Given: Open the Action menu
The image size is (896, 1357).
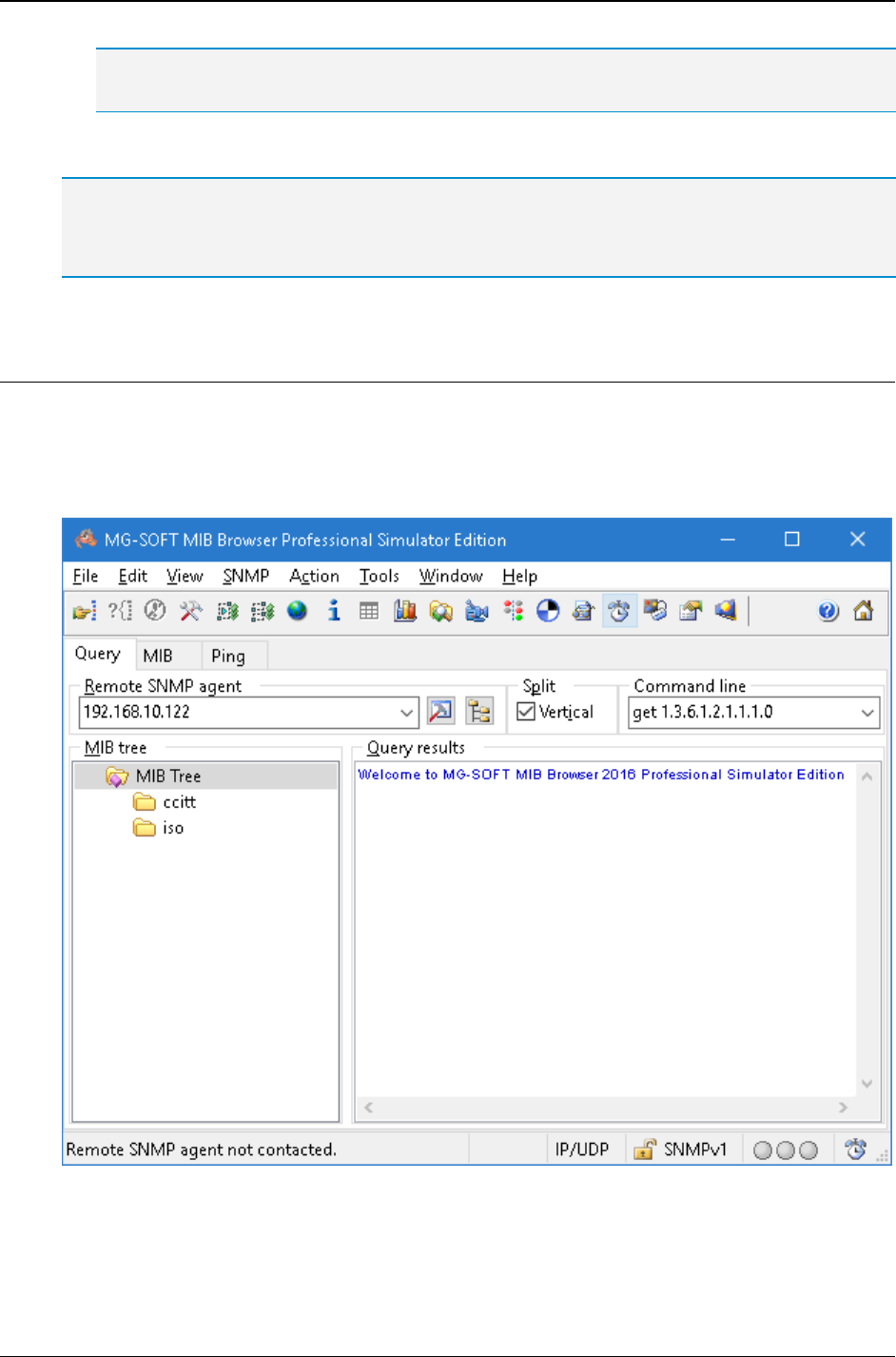Looking at the screenshot, I should pyautogui.click(x=314, y=576).
